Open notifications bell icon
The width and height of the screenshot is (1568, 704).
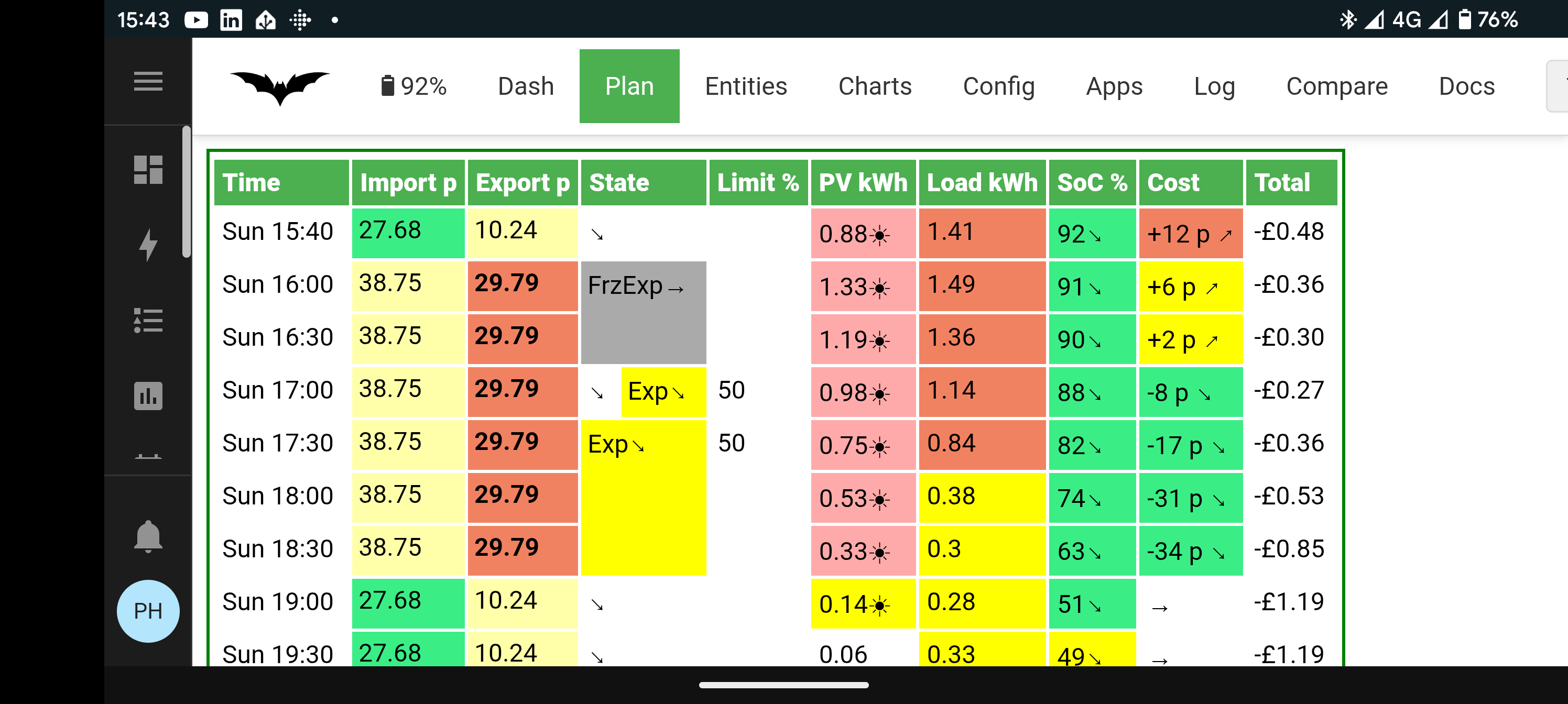148,536
